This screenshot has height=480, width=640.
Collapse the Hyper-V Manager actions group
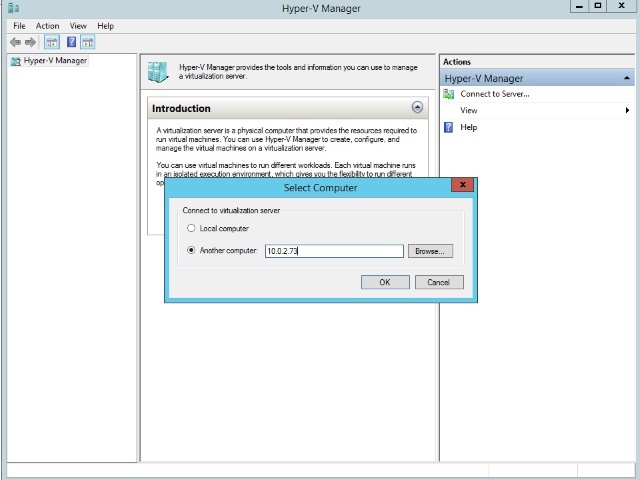tap(627, 78)
